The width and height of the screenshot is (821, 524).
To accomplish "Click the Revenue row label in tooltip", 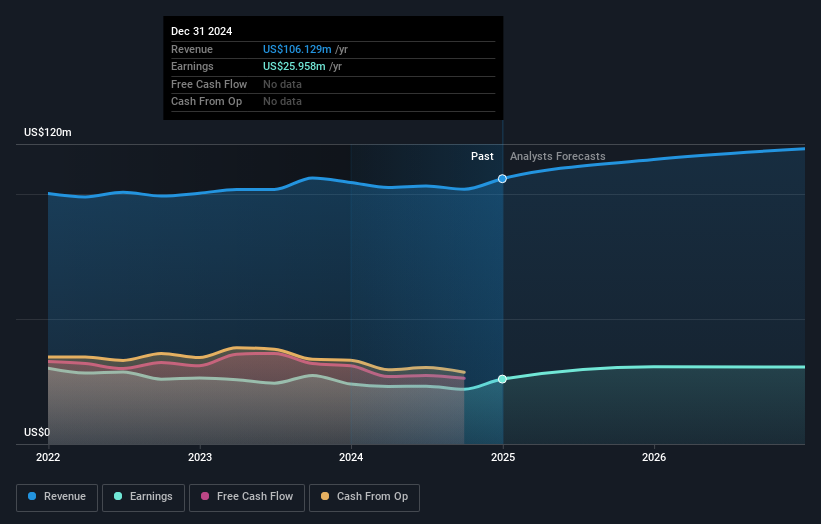I will point(192,49).
